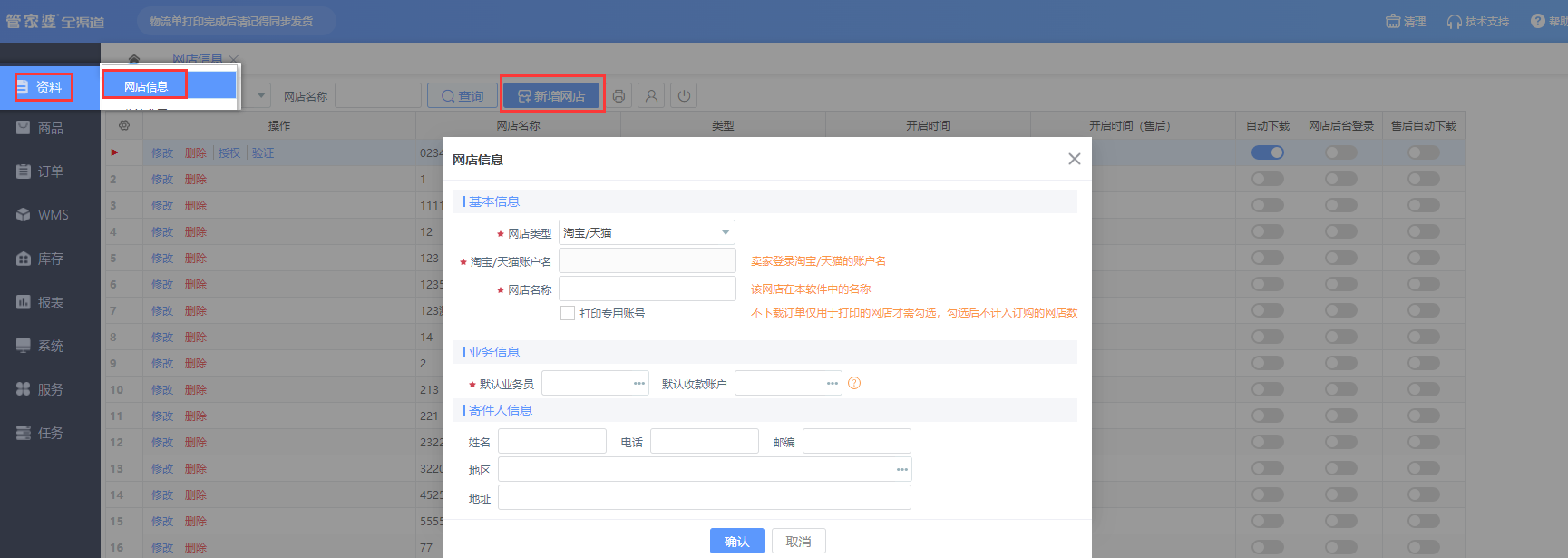Focus the 邮编 input field

point(857,442)
